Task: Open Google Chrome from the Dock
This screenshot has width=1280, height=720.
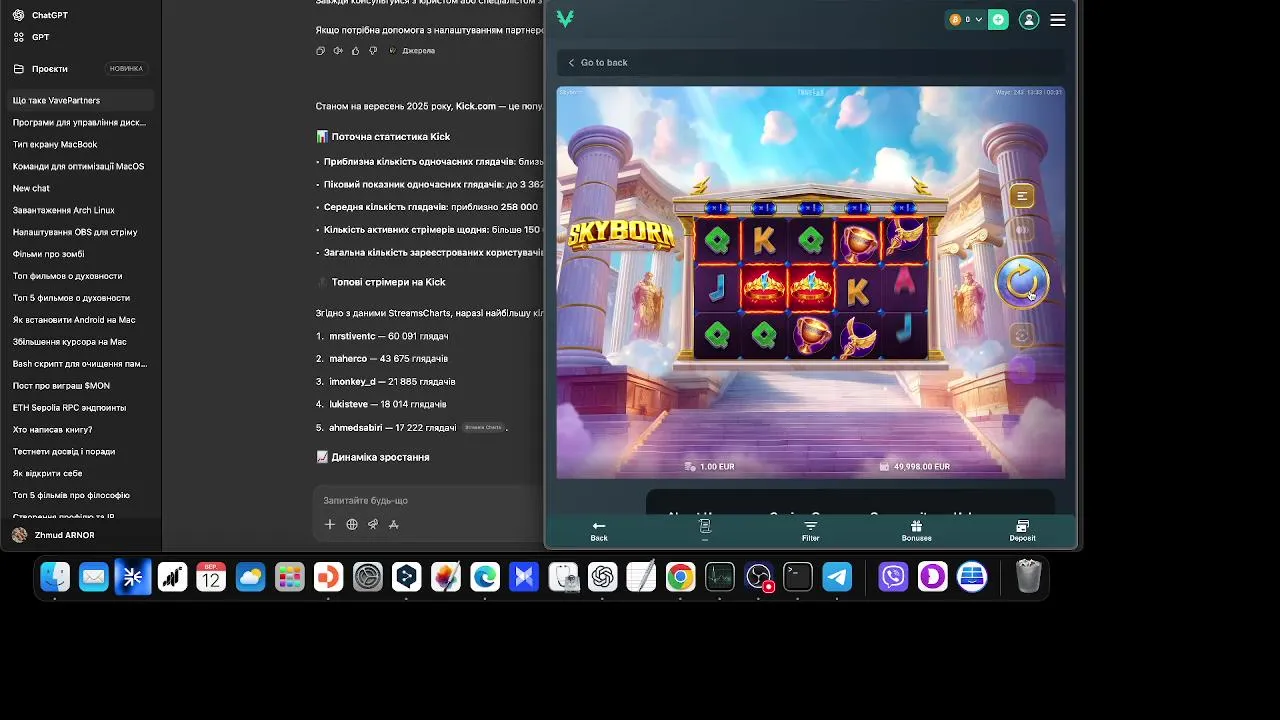Action: pyautogui.click(x=680, y=577)
